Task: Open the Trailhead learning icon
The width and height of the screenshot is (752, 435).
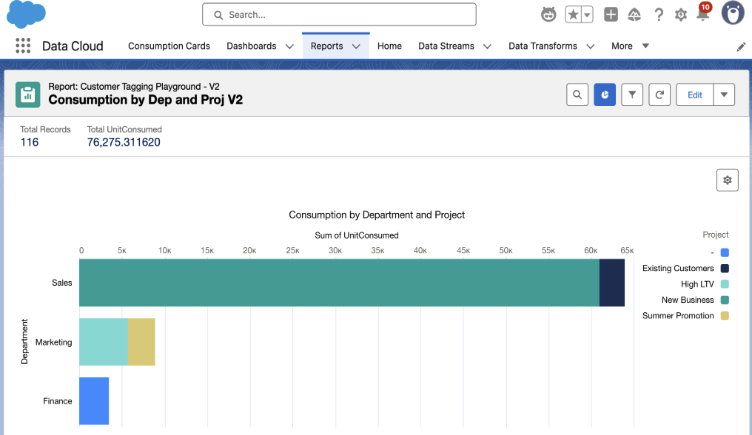Action: (634, 15)
